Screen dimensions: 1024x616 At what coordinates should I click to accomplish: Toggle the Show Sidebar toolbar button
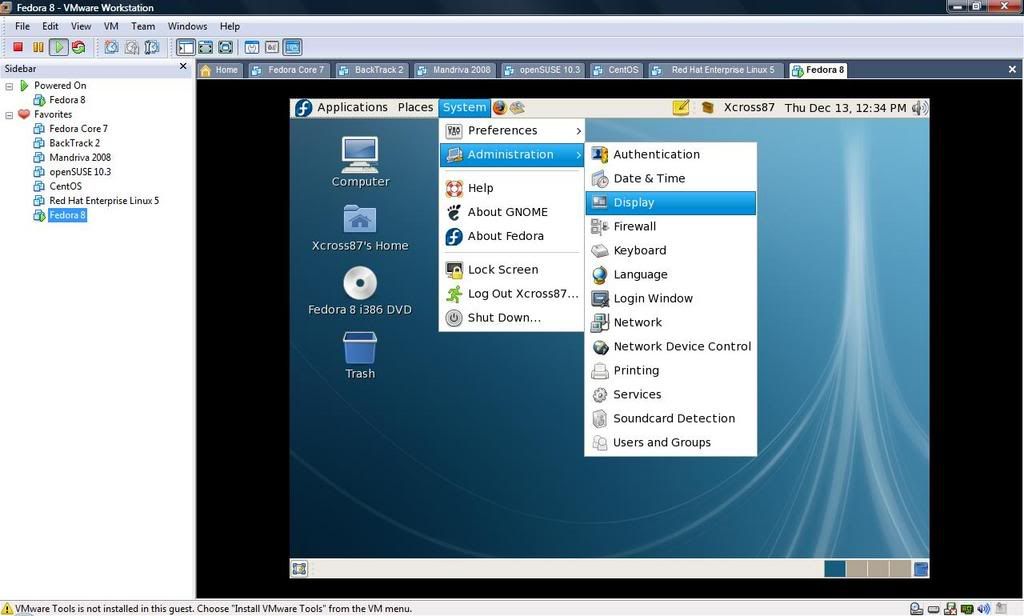pyautogui.click(x=185, y=47)
